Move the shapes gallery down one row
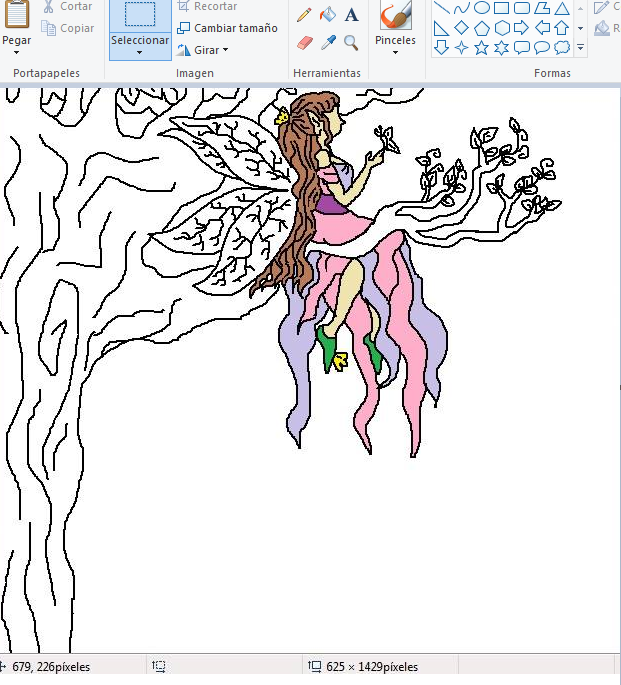 point(580,28)
